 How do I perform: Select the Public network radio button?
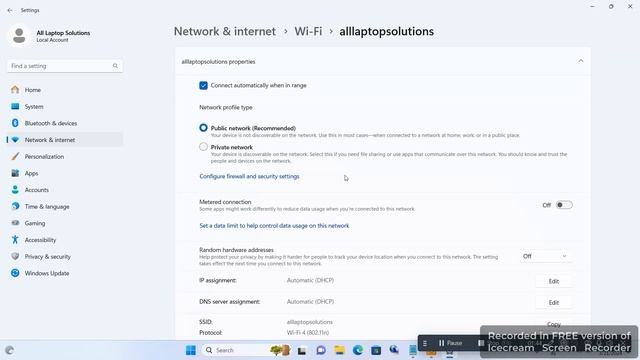pos(203,128)
